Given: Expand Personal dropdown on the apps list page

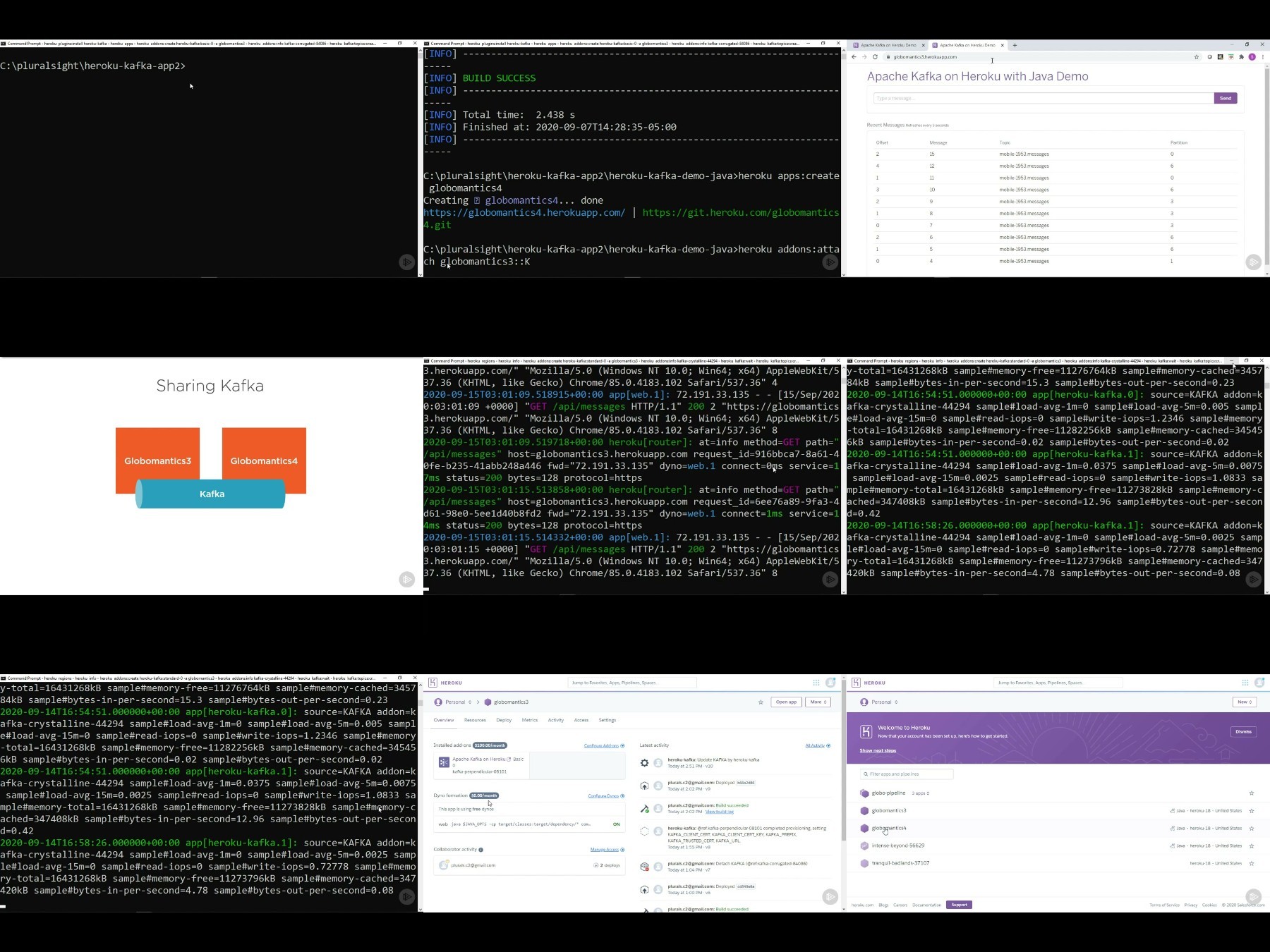Looking at the screenshot, I should tap(879, 702).
